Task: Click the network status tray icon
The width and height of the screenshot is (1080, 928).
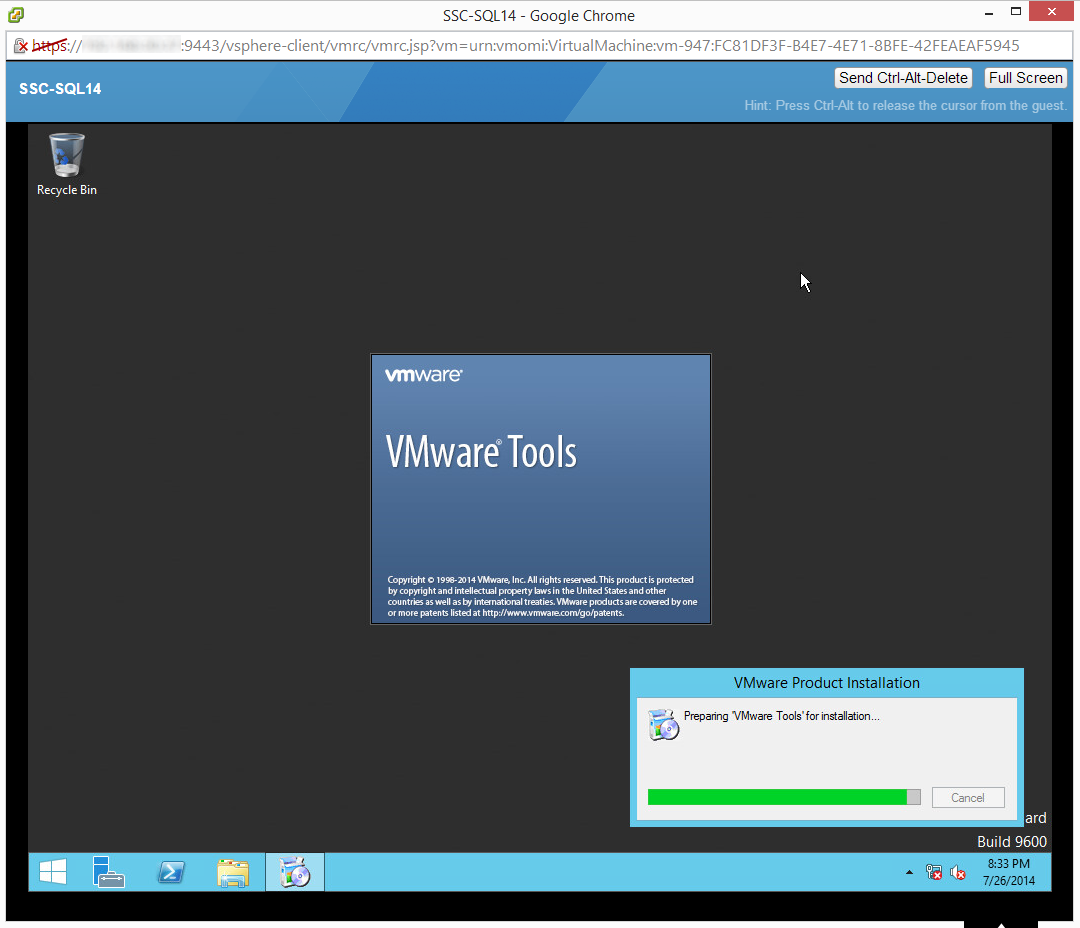Action: point(934,873)
